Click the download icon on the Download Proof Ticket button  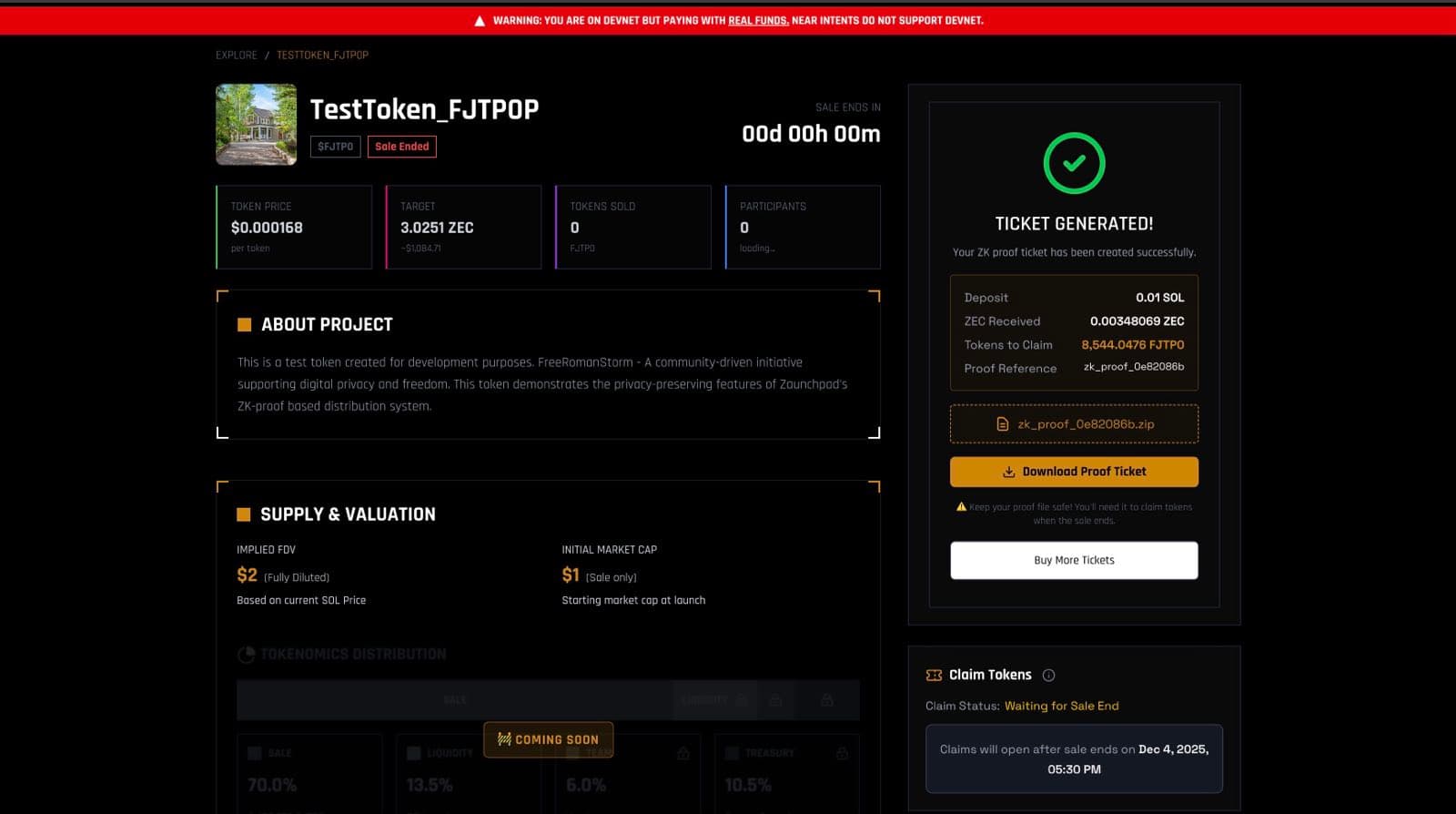tap(1008, 472)
